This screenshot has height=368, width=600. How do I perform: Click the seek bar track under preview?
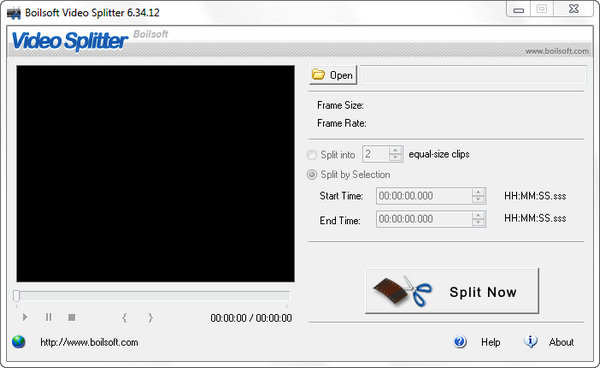coord(153,296)
